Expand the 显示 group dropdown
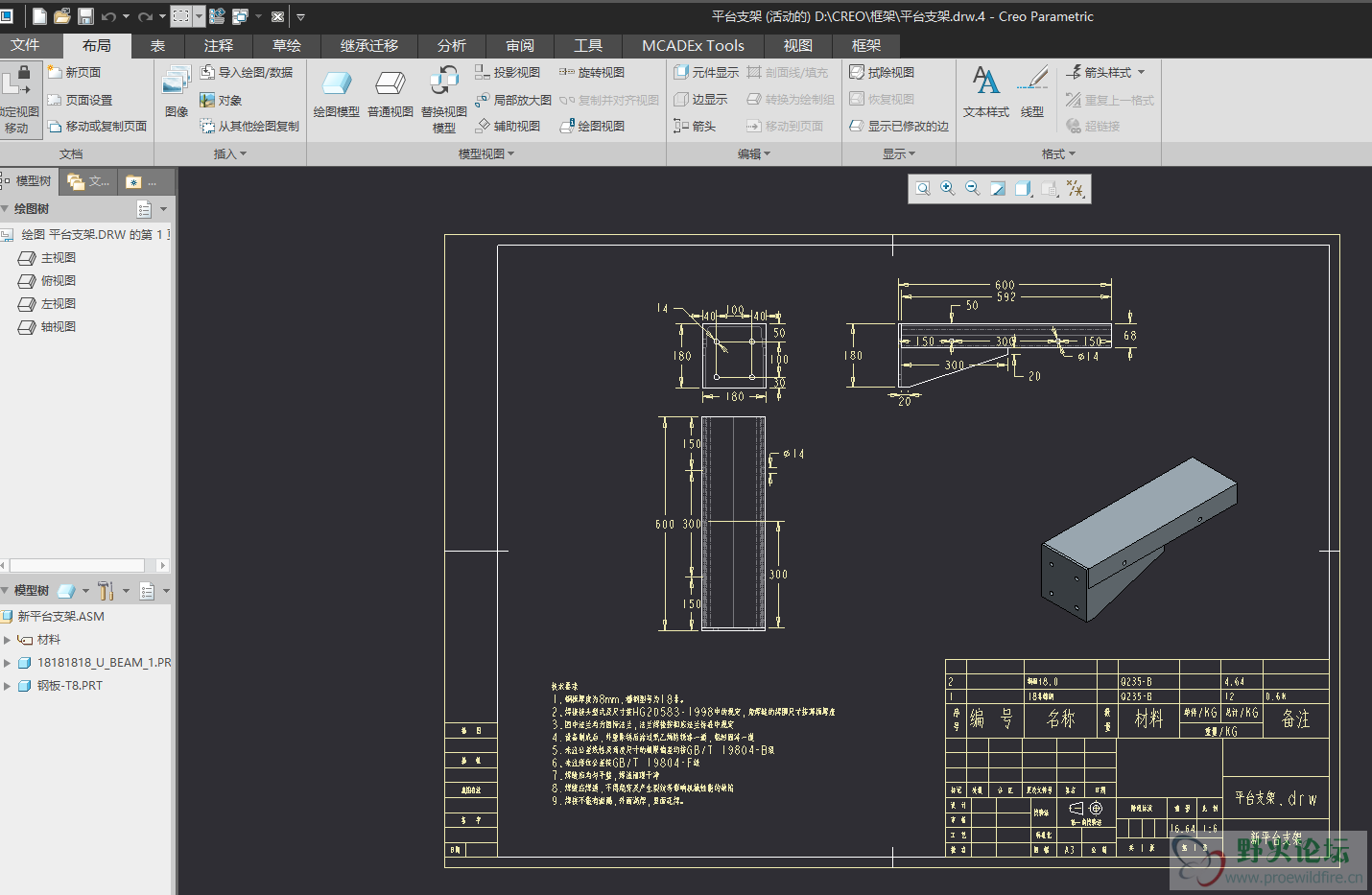The height and width of the screenshot is (895, 1372). coord(899,153)
